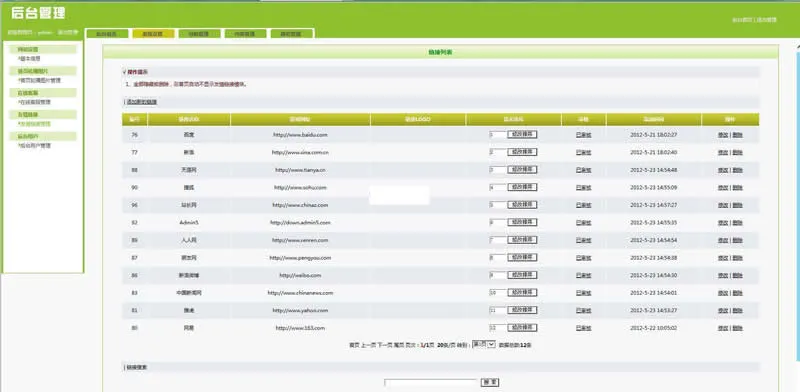Click the http://weibo.com URL cell
Image resolution: width=800 pixels, height=392 pixels.
[300, 275]
